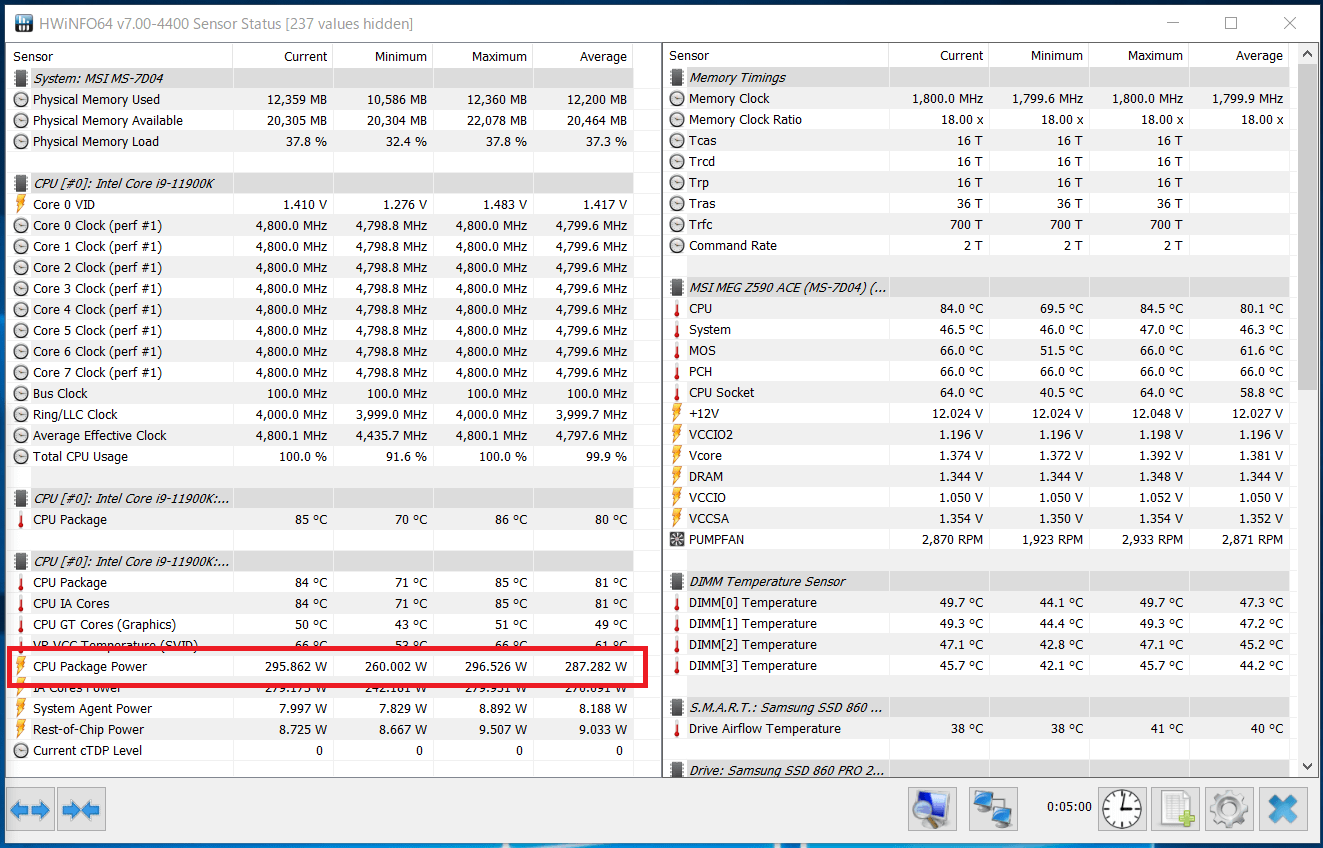This screenshot has height=848, width=1323.
Task: Select the Average Effective Clock row
Action: pos(321,436)
